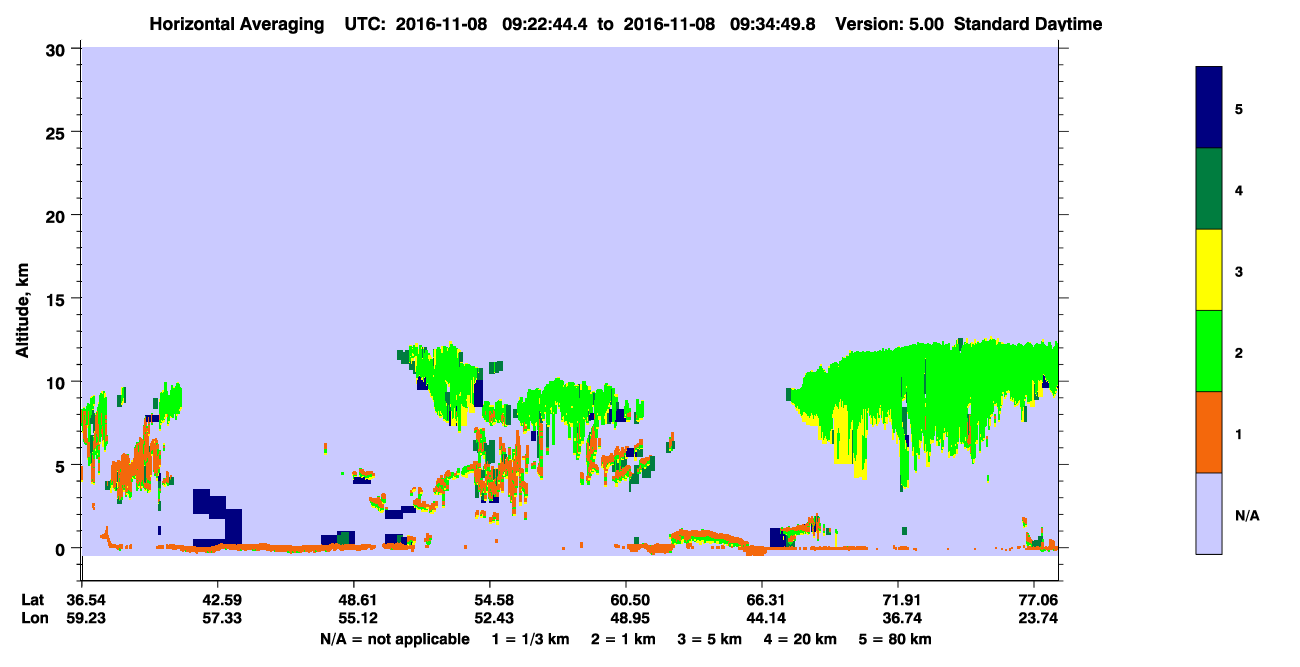
Task: Click the N/A = not applicable legend note
Action: (395, 639)
